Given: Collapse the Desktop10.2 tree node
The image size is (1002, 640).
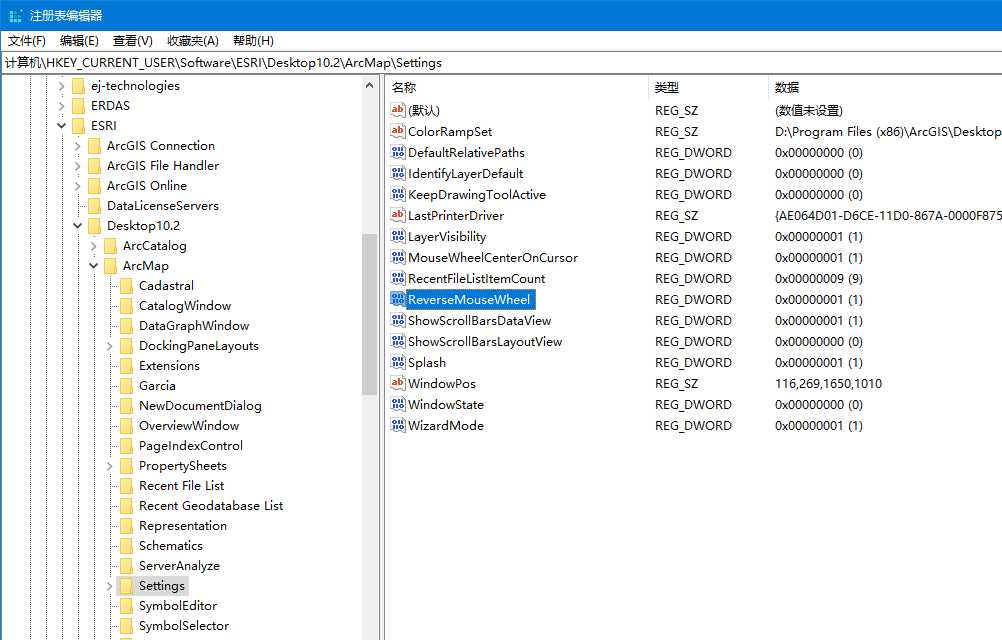Looking at the screenshot, I should [77, 225].
